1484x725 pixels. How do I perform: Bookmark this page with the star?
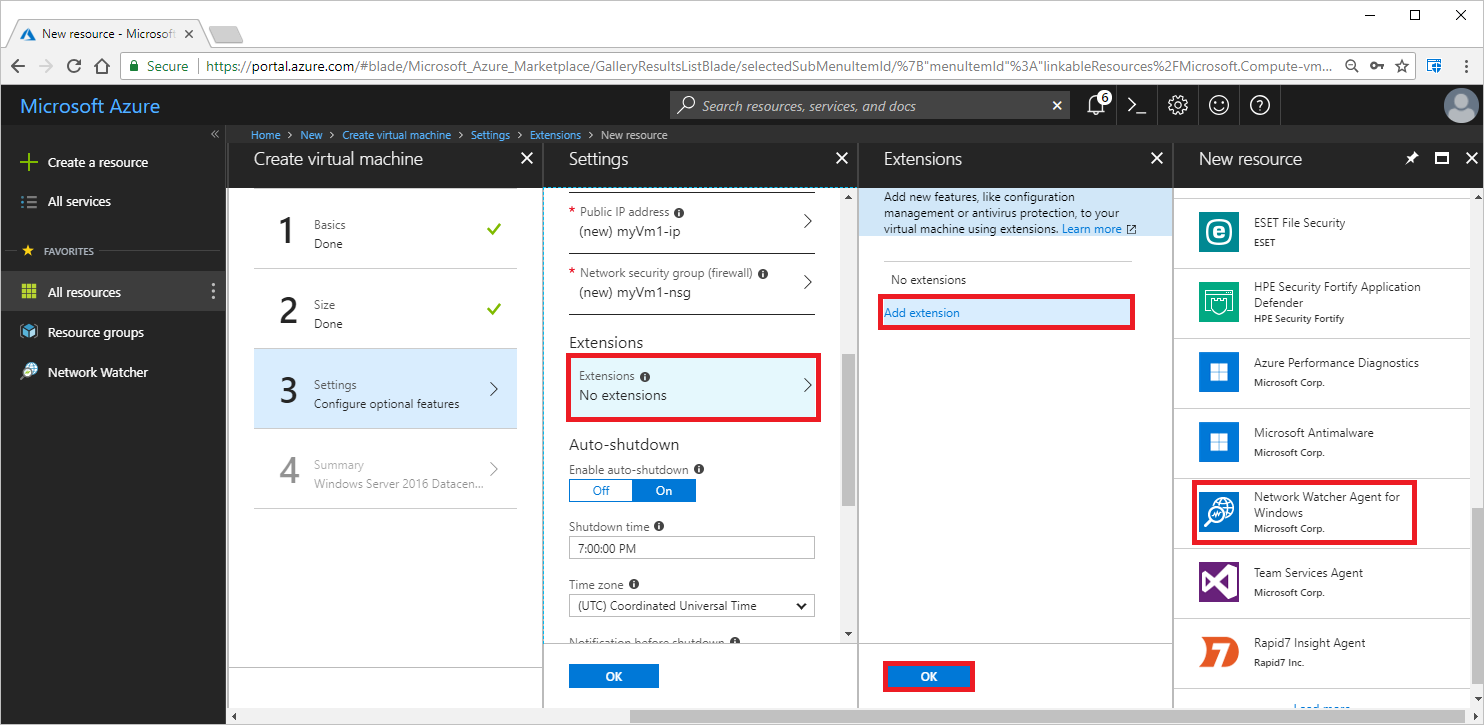[1402, 66]
